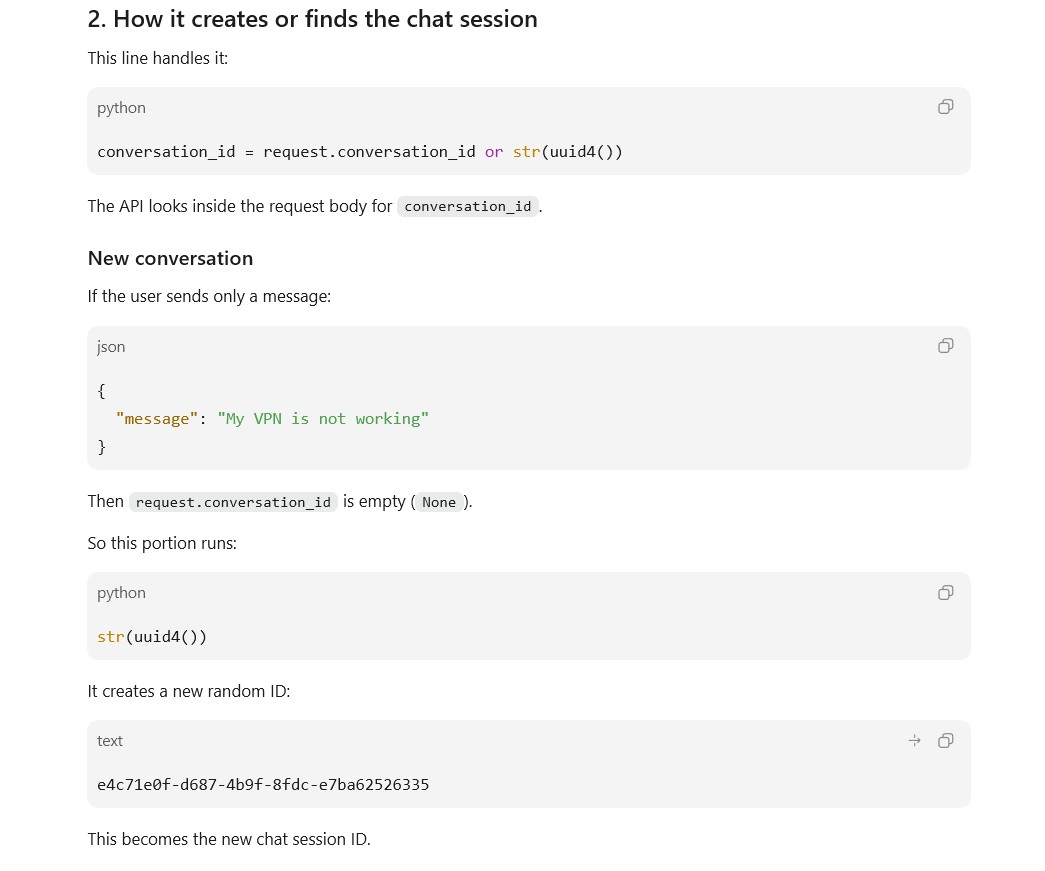Click the 'json' language label
The image size is (1045, 871).
point(111,347)
